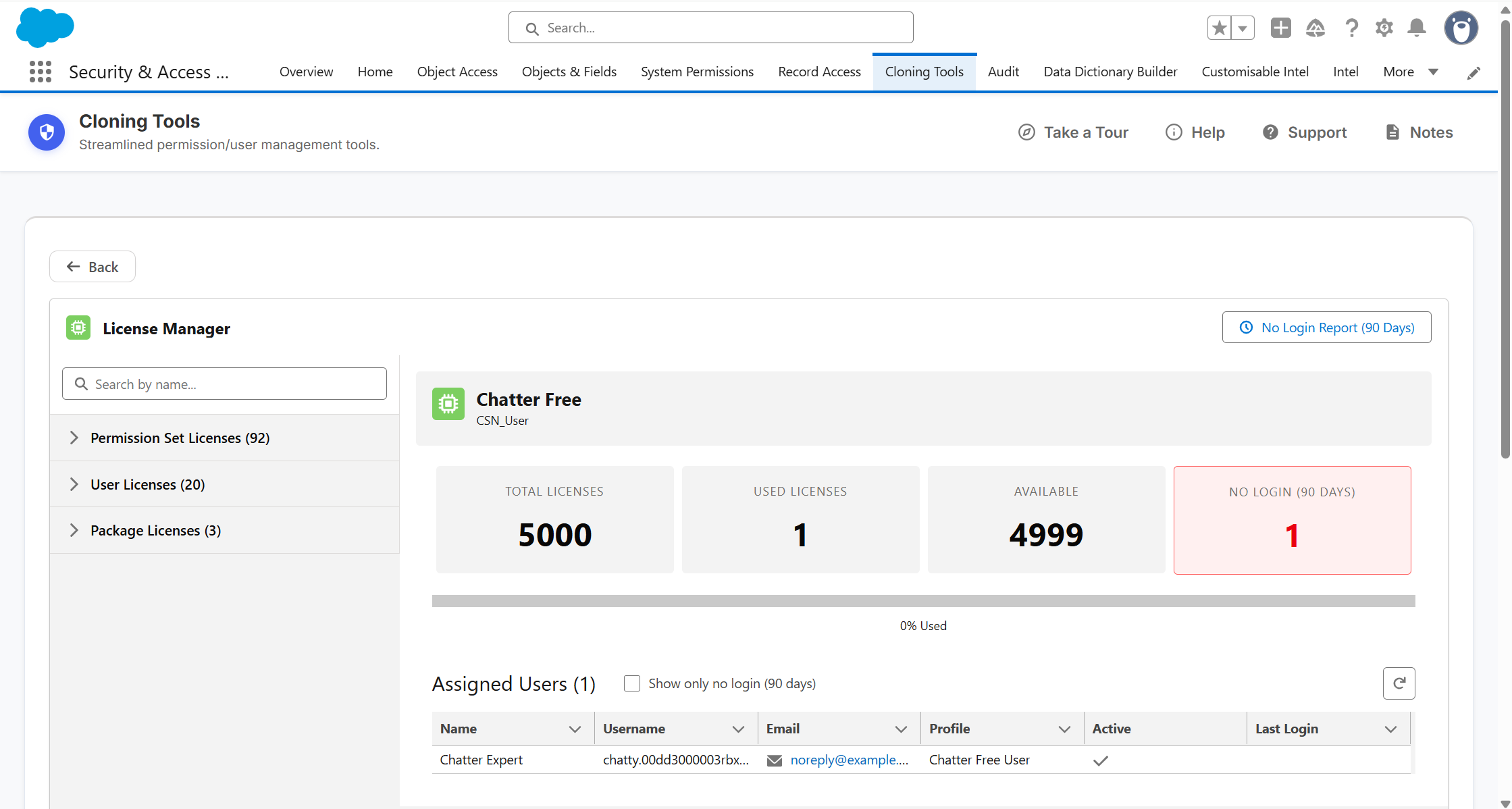Open the Favorites list dropdown arrow
This screenshot has height=809, width=1512.
click(x=1243, y=28)
